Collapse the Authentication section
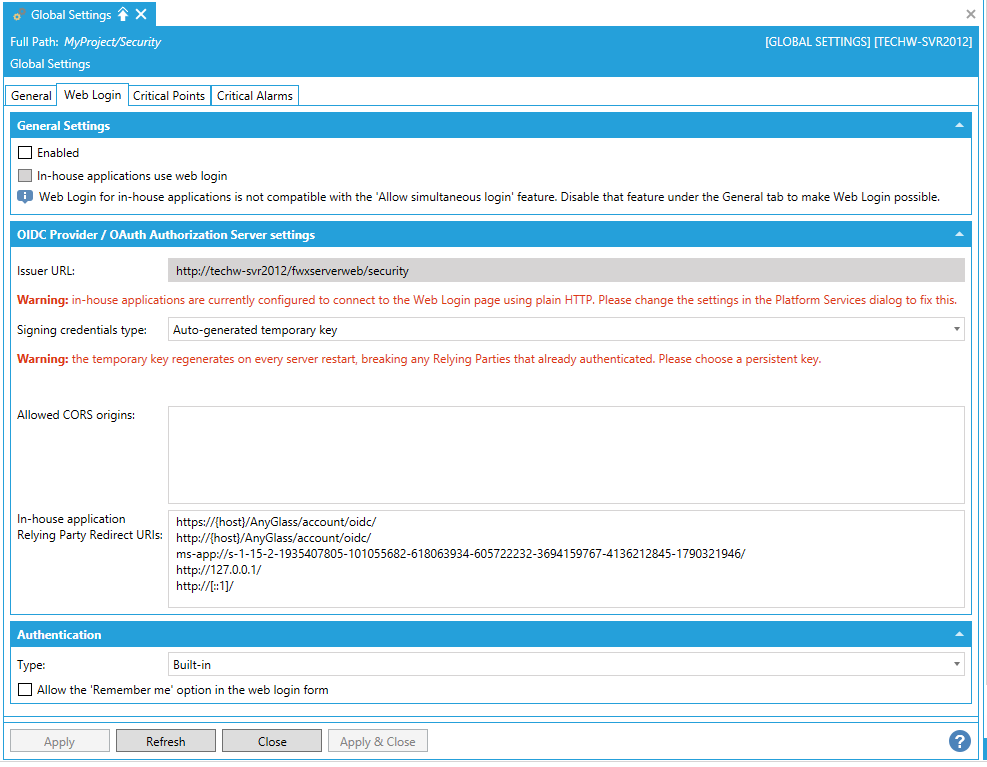This screenshot has height=767, width=987. click(959, 634)
